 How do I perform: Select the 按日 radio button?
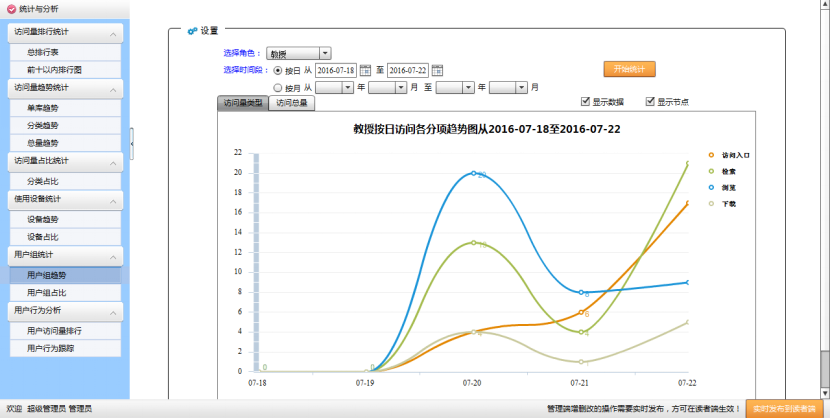pyautogui.click(x=278, y=71)
